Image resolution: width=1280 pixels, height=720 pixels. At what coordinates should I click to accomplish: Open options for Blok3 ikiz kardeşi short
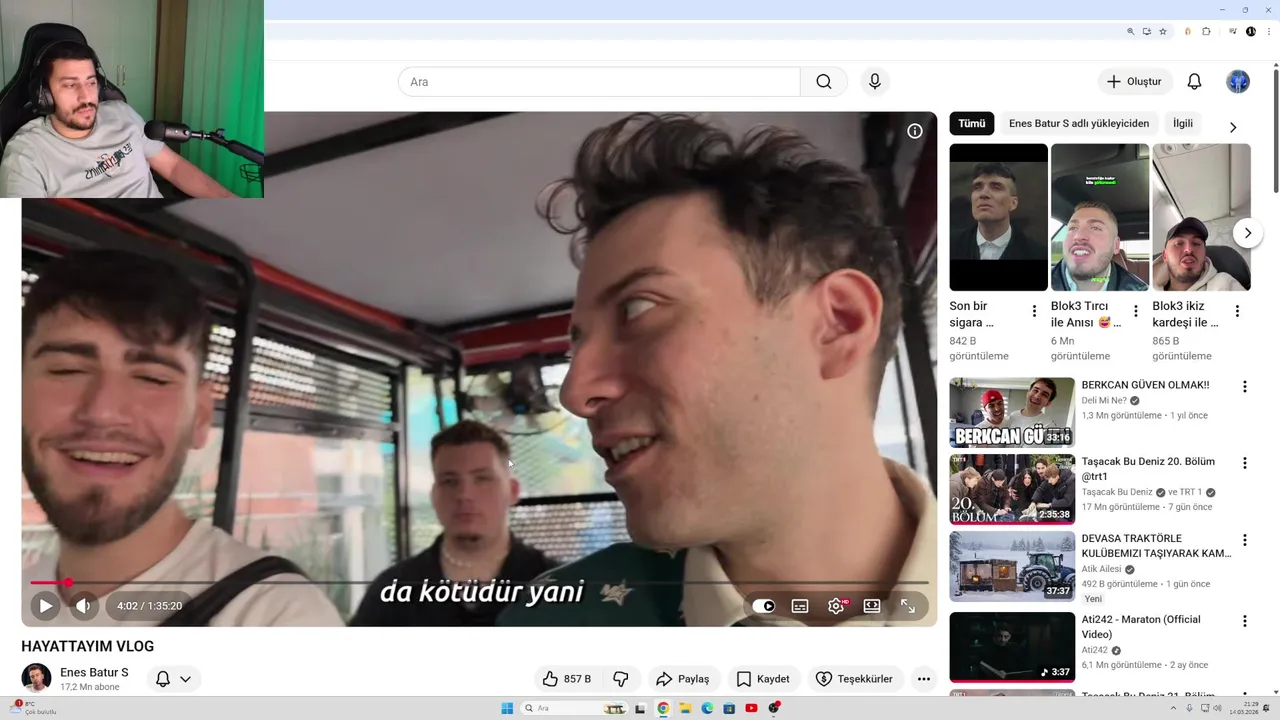click(x=1237, y=311)
